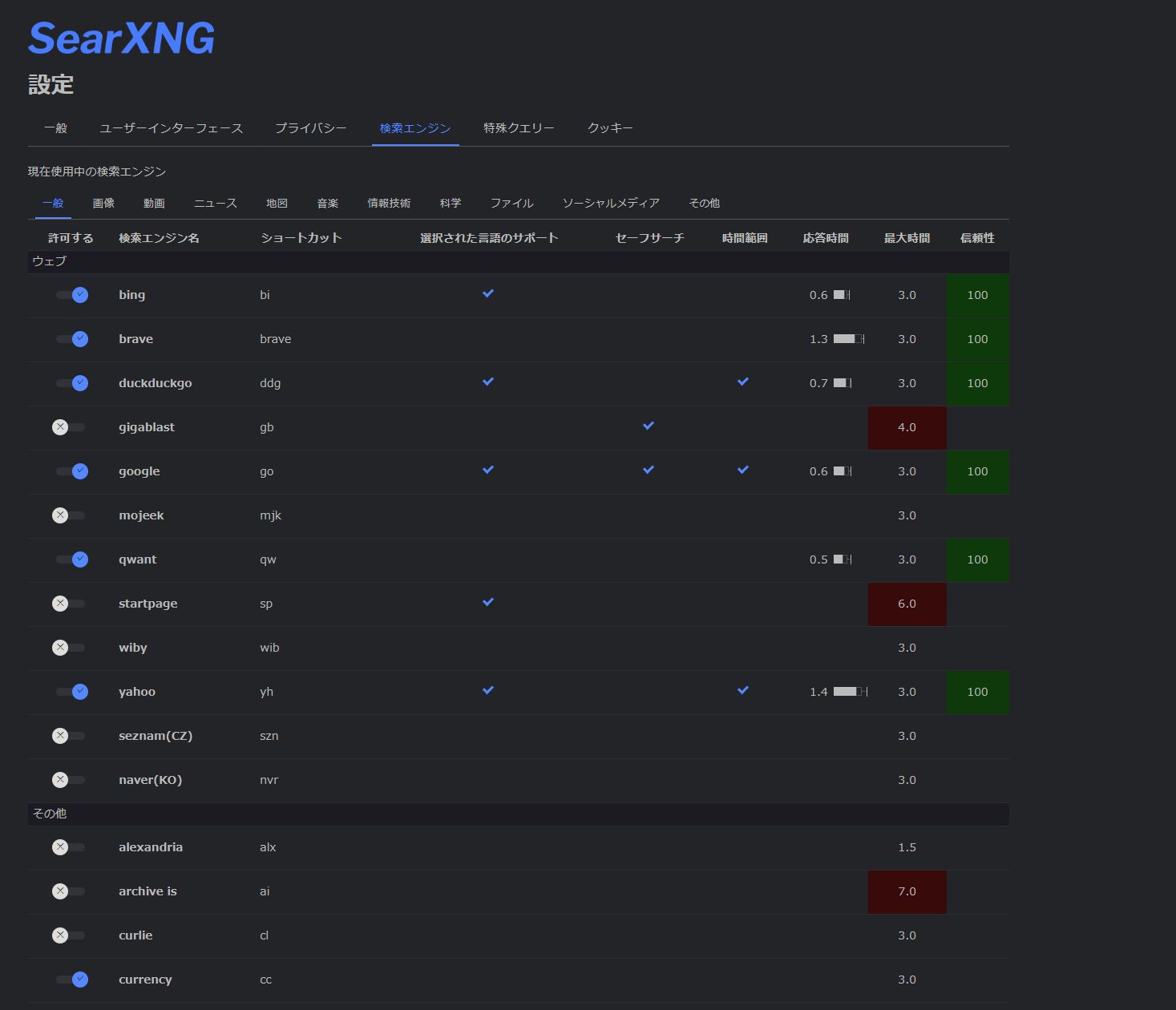Select the 画像 engine category tab
1176x1010 pixels.
[103, 204]
